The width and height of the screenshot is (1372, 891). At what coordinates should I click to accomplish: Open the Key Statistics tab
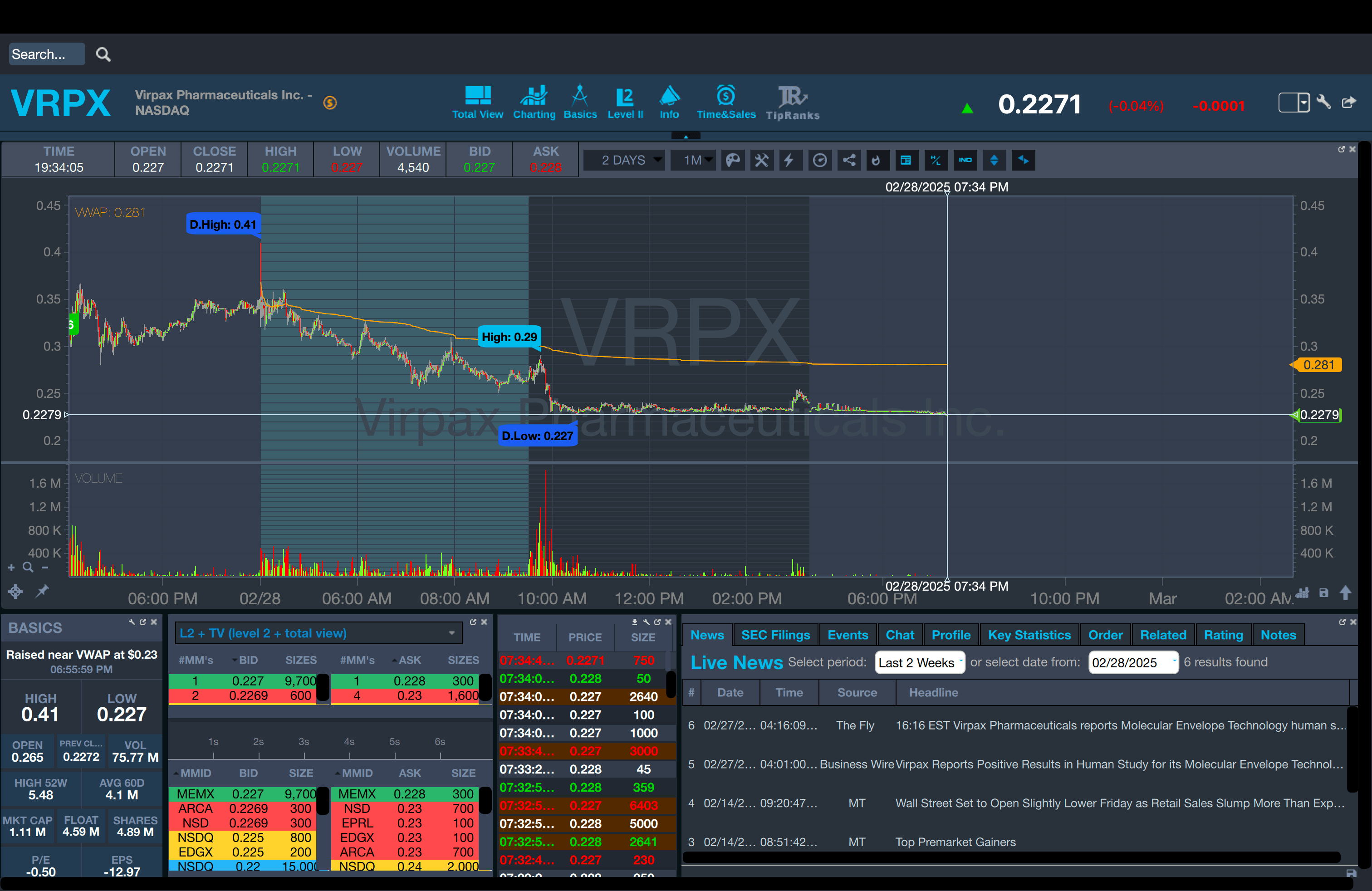1029,635
